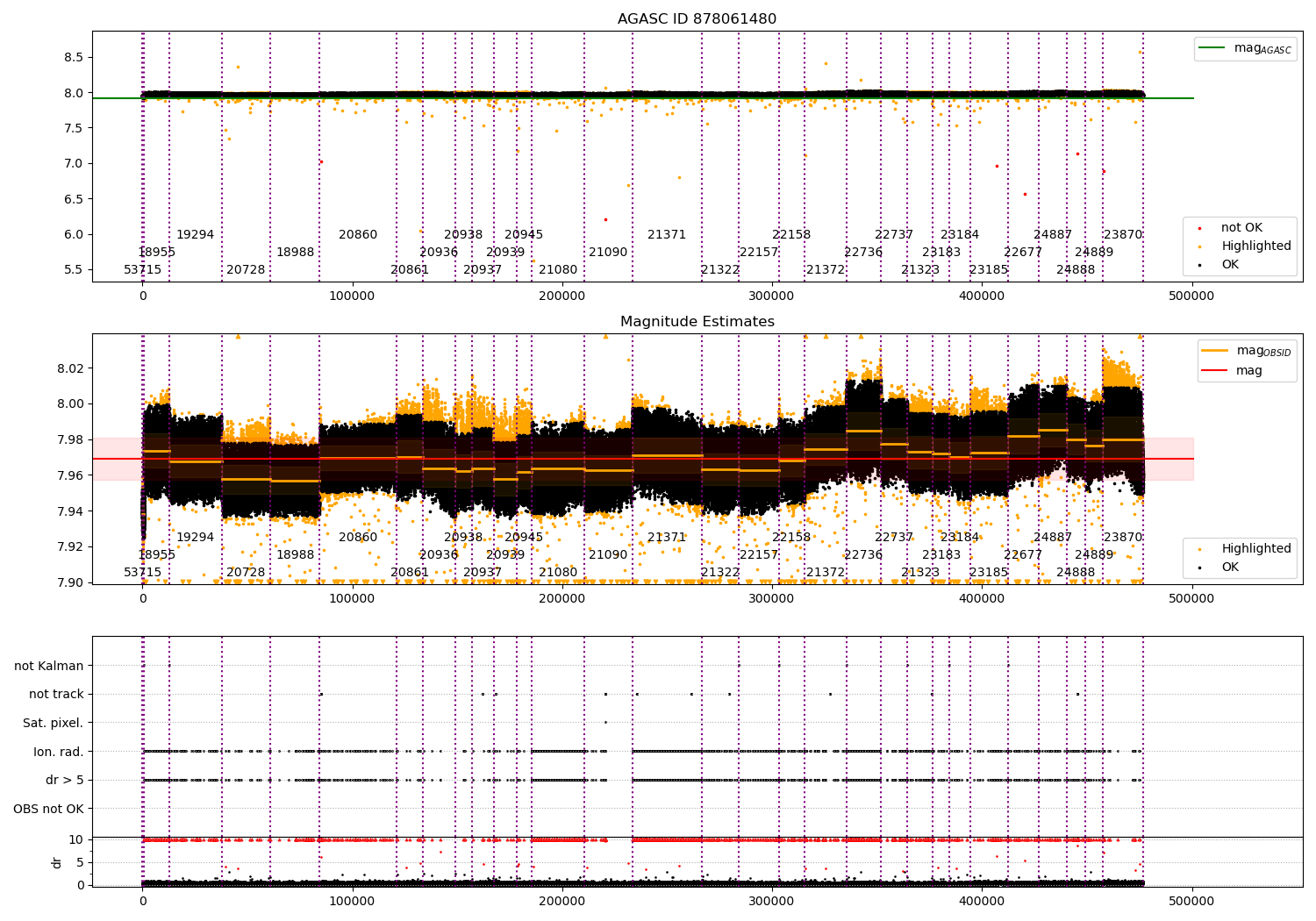Click the 7.94 y-axis tick label
The image size is (1316, 921).
(x=70, y=511)
